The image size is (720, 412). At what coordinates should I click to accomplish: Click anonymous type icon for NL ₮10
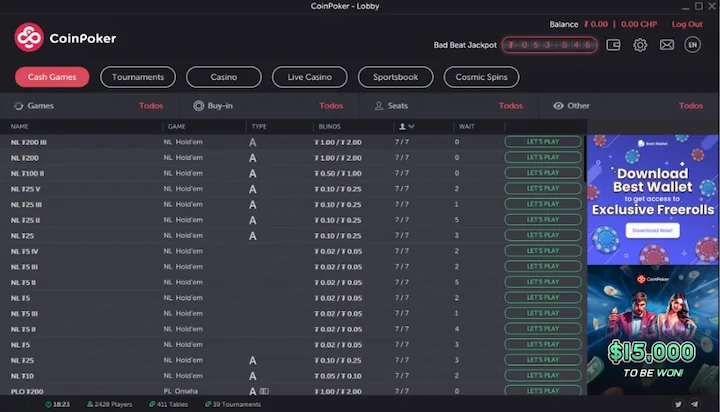253,376
